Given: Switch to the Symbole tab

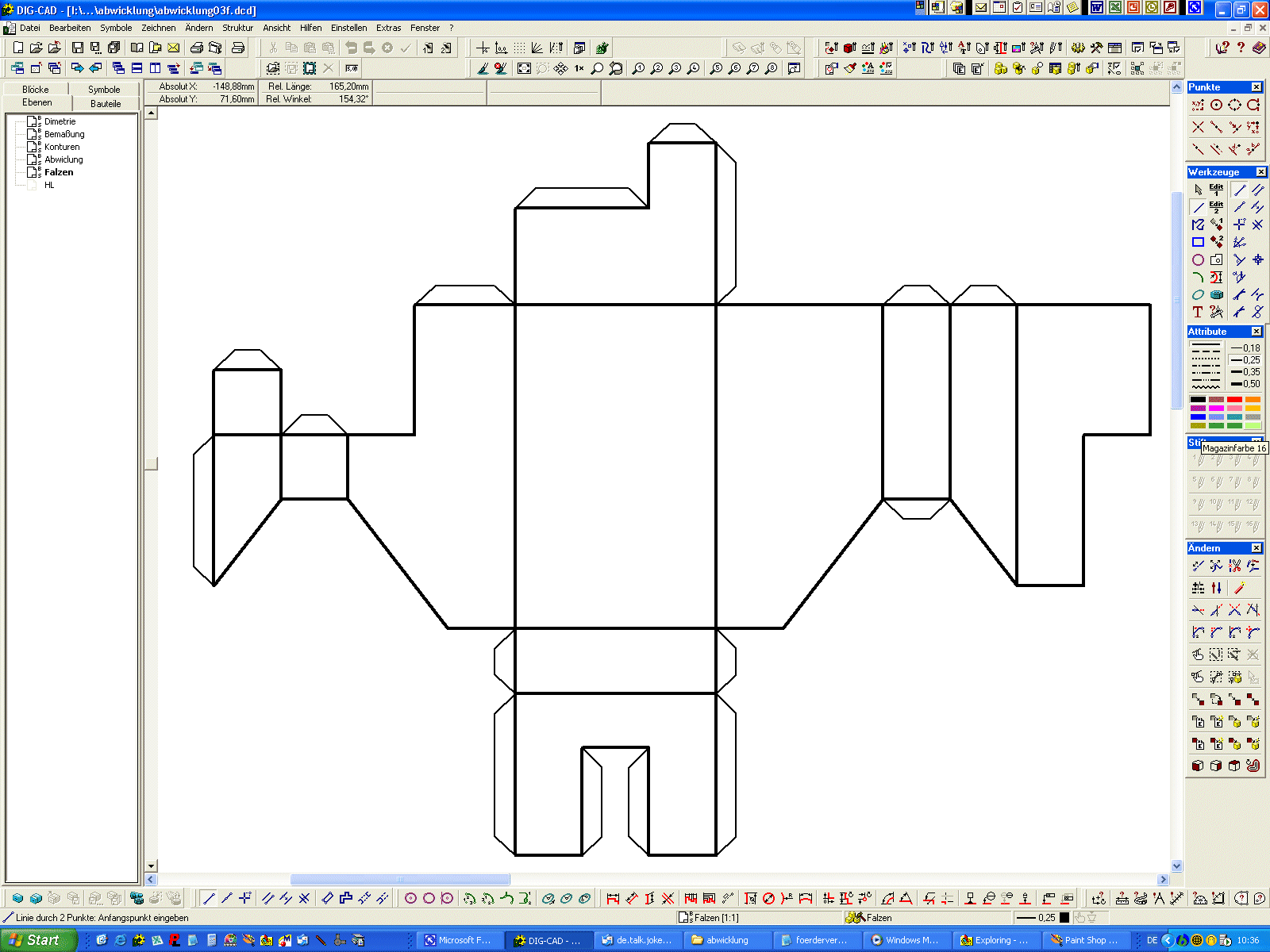Looking at the screenshot, I should [x=104, y=89].
